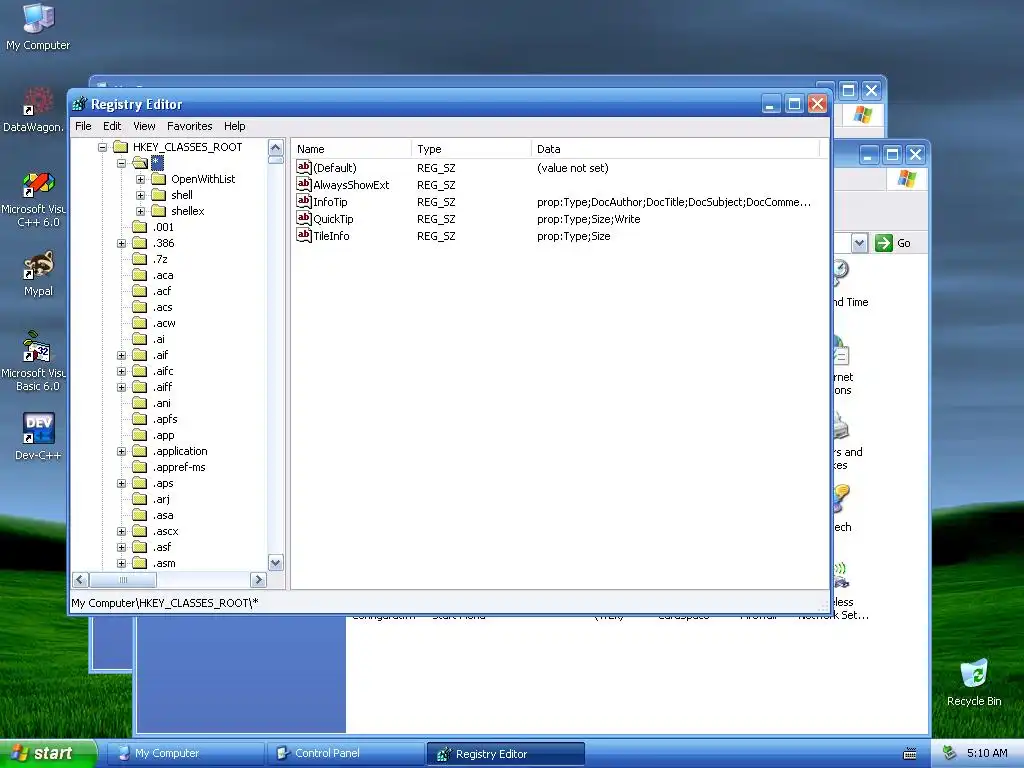Expand the .386 key
Image resolution: width=1024 pixels, height=768 pixels.
click(121, 243)
